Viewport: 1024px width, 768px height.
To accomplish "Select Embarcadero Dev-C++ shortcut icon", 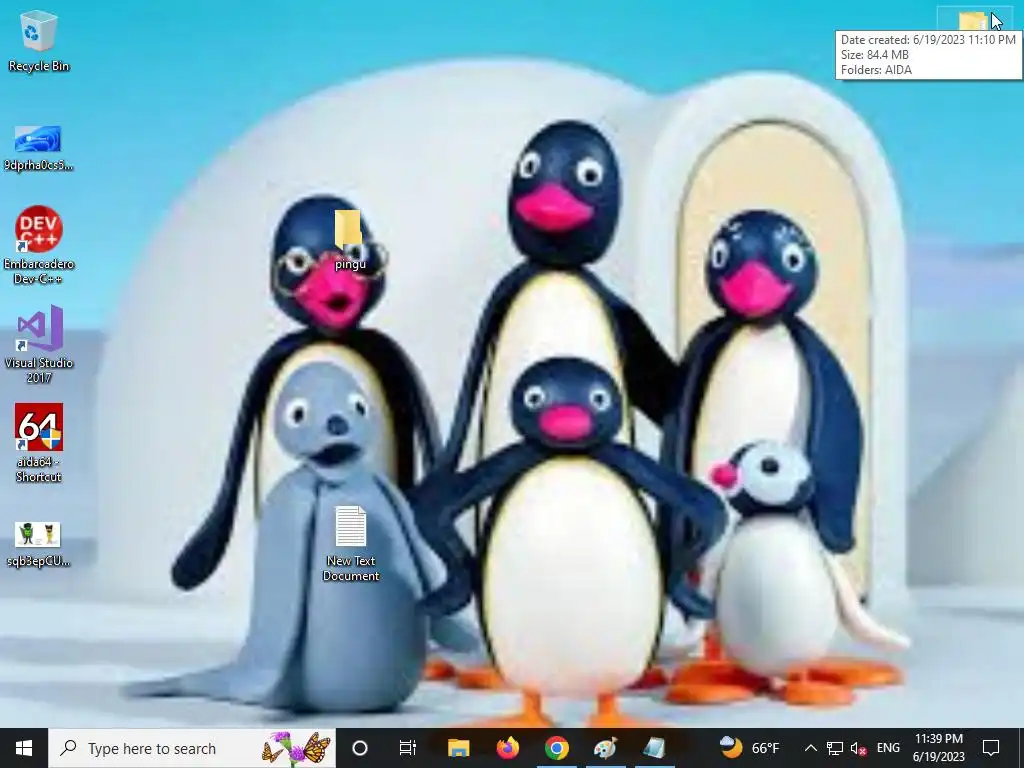I will click(39, 245).
